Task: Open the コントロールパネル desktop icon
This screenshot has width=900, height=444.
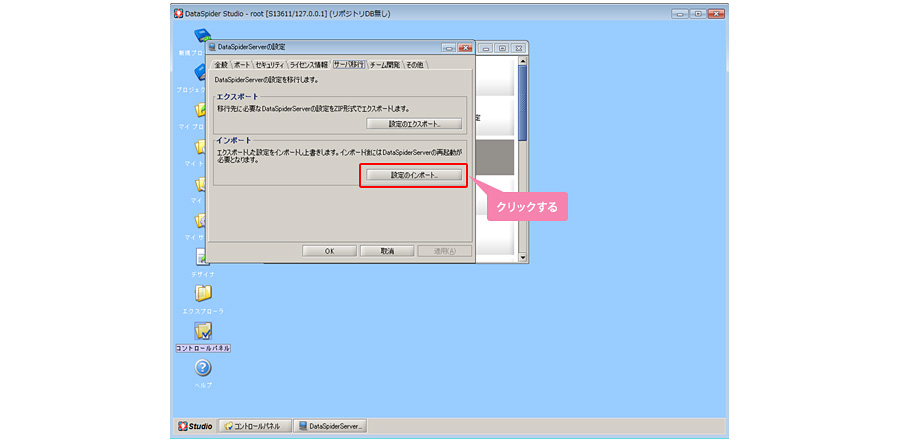Action: [x=203, y=331]
